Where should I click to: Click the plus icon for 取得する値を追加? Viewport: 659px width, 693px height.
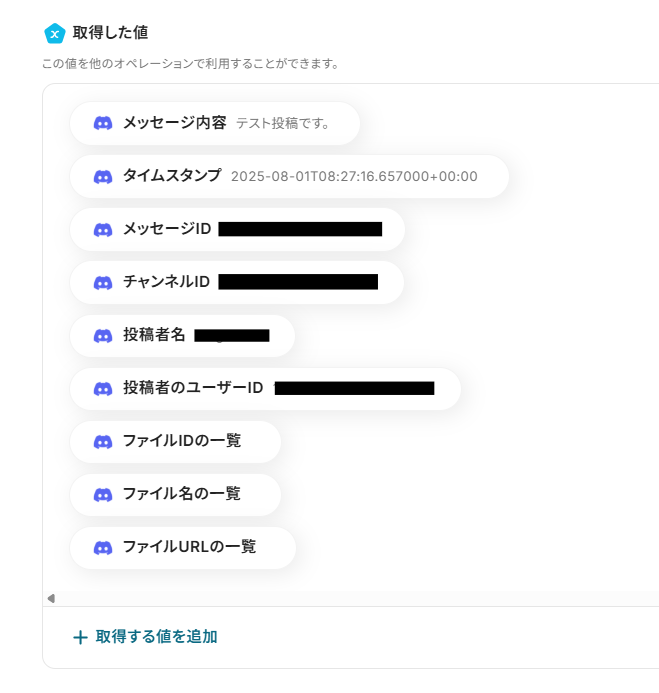80,637
